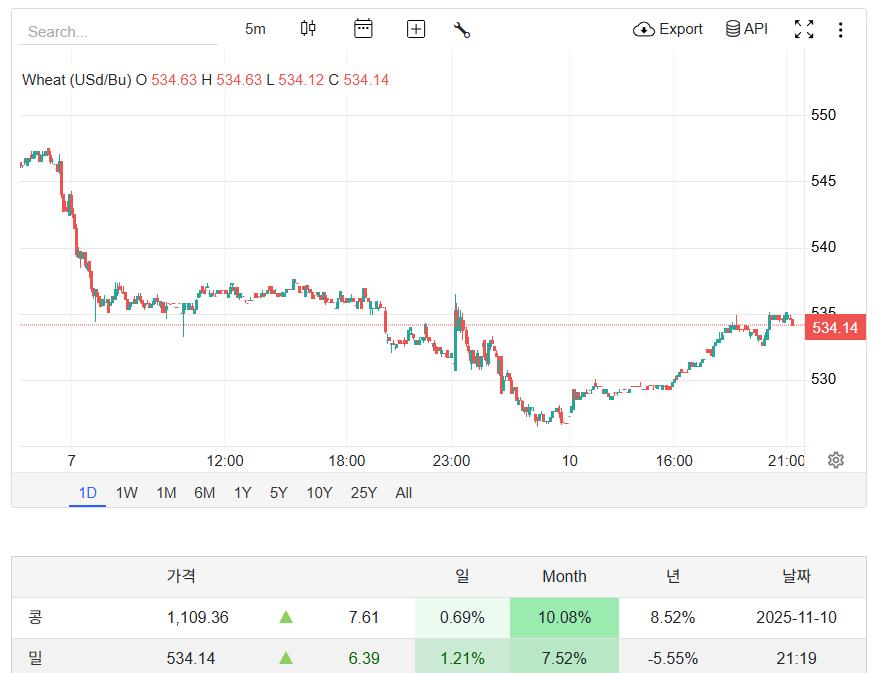The image size is (889, 673).
Task: Open the candlestick chart type selector
Action: click(308, 29)
